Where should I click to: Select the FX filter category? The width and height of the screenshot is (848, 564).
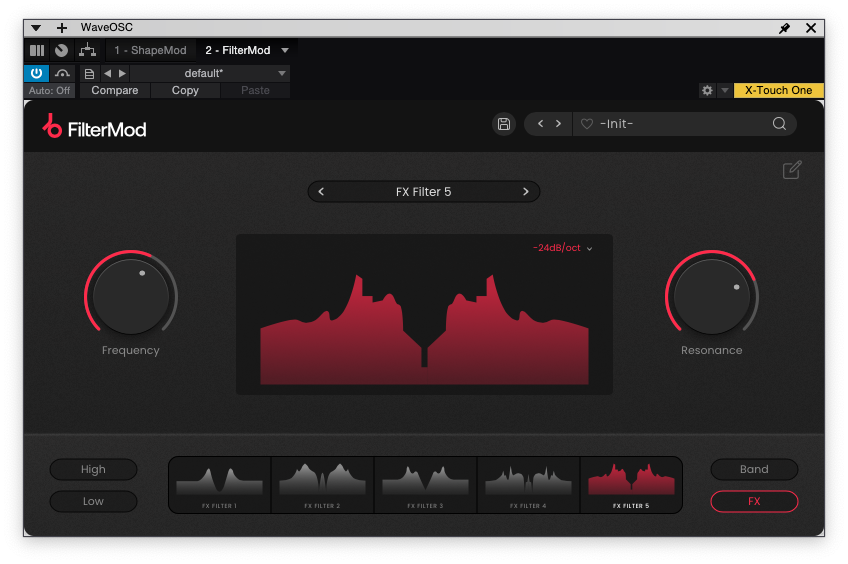(x=754, y=501)
